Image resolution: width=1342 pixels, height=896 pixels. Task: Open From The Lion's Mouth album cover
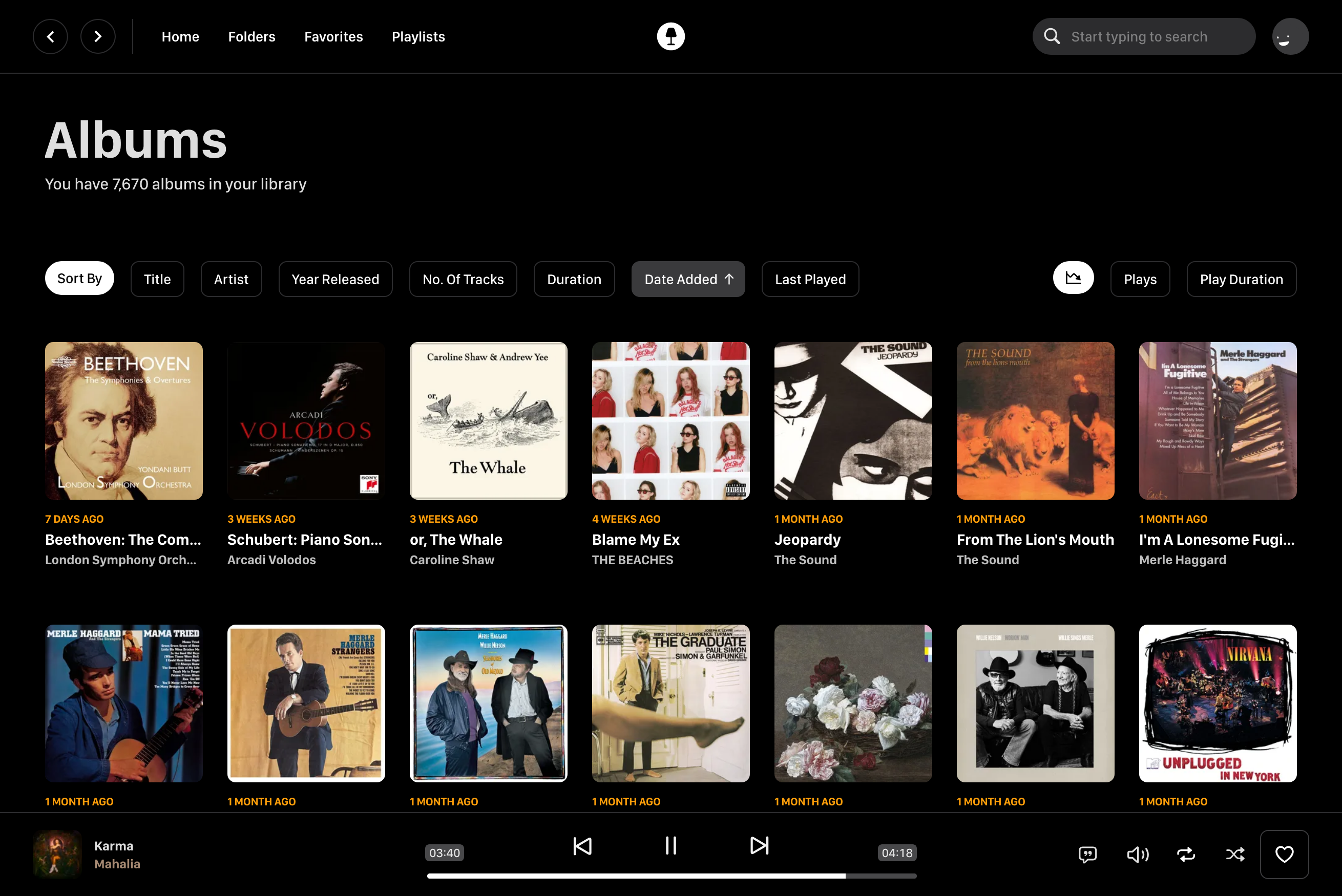1036,420
